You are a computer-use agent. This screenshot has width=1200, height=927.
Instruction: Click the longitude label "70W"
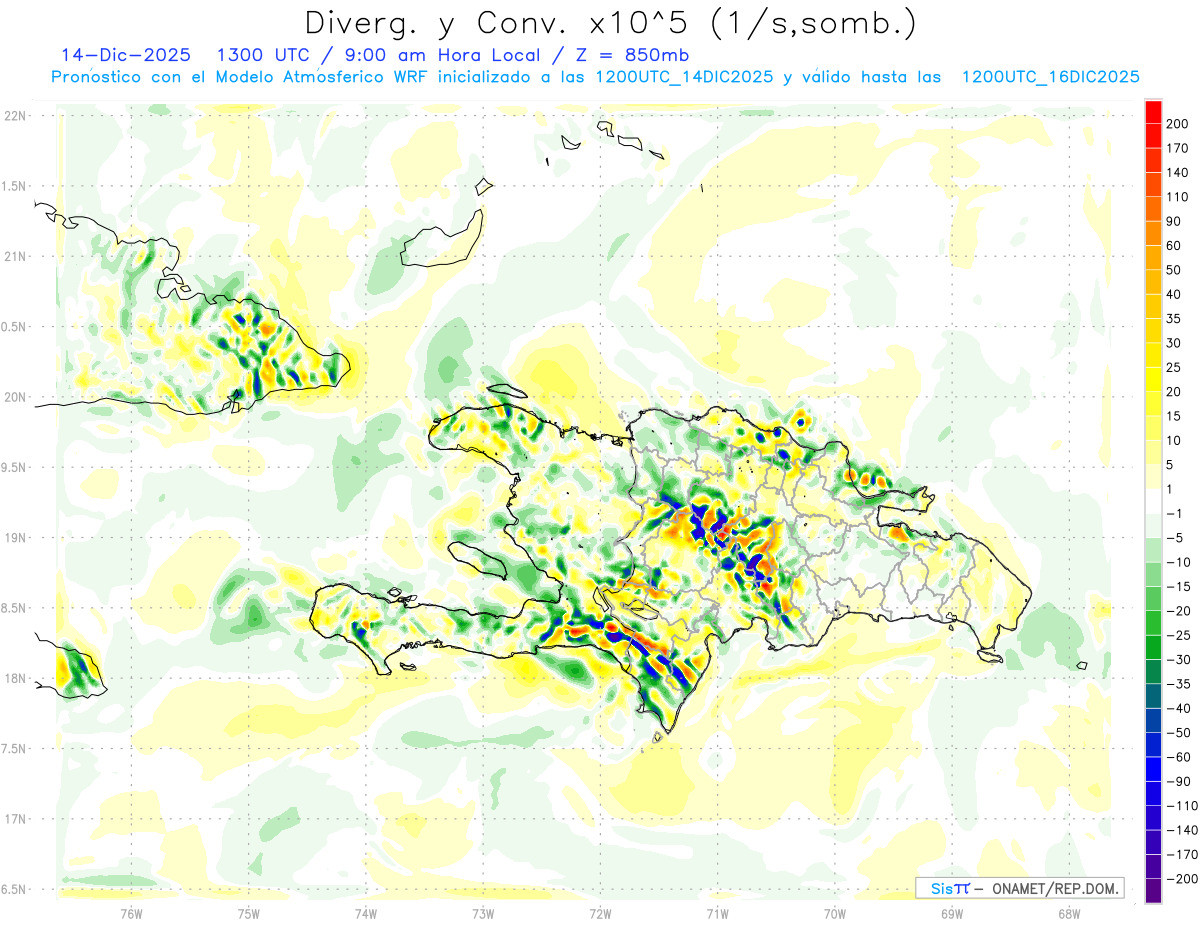[x=835, y=913]
